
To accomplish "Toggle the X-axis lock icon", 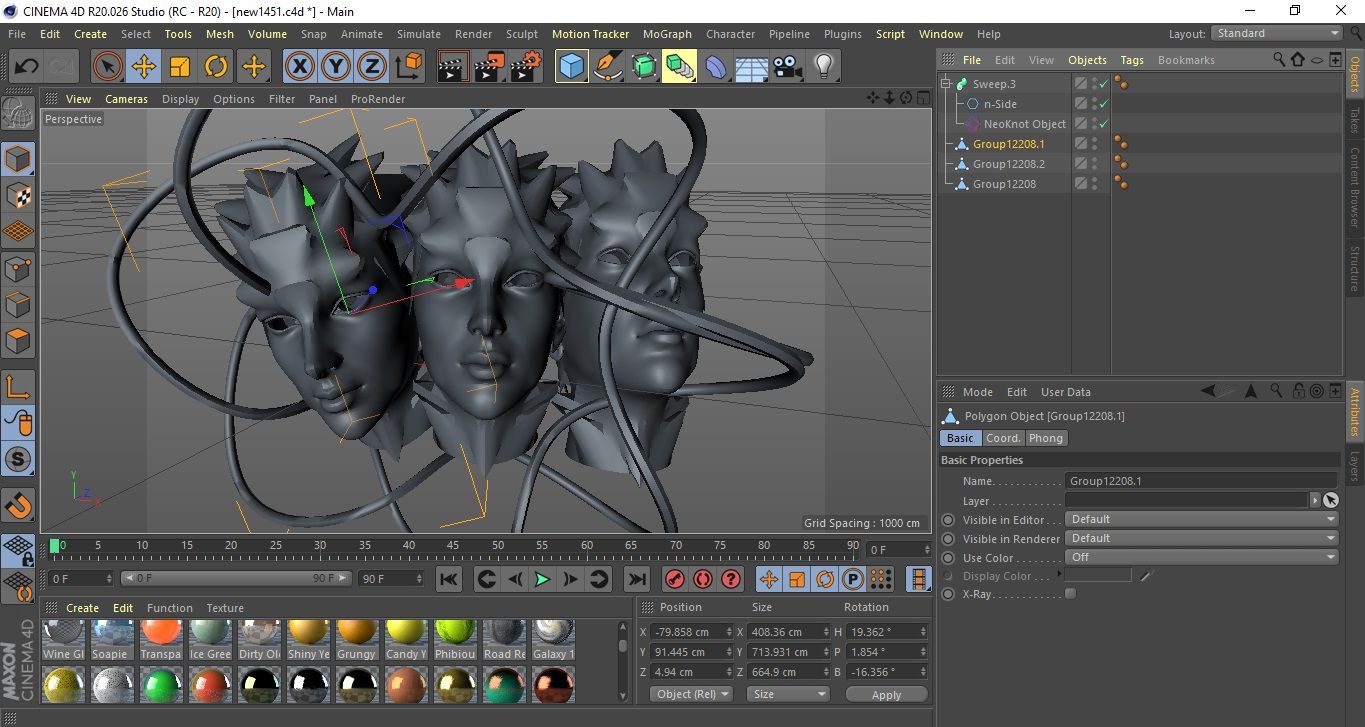I will tap(299, 67).
